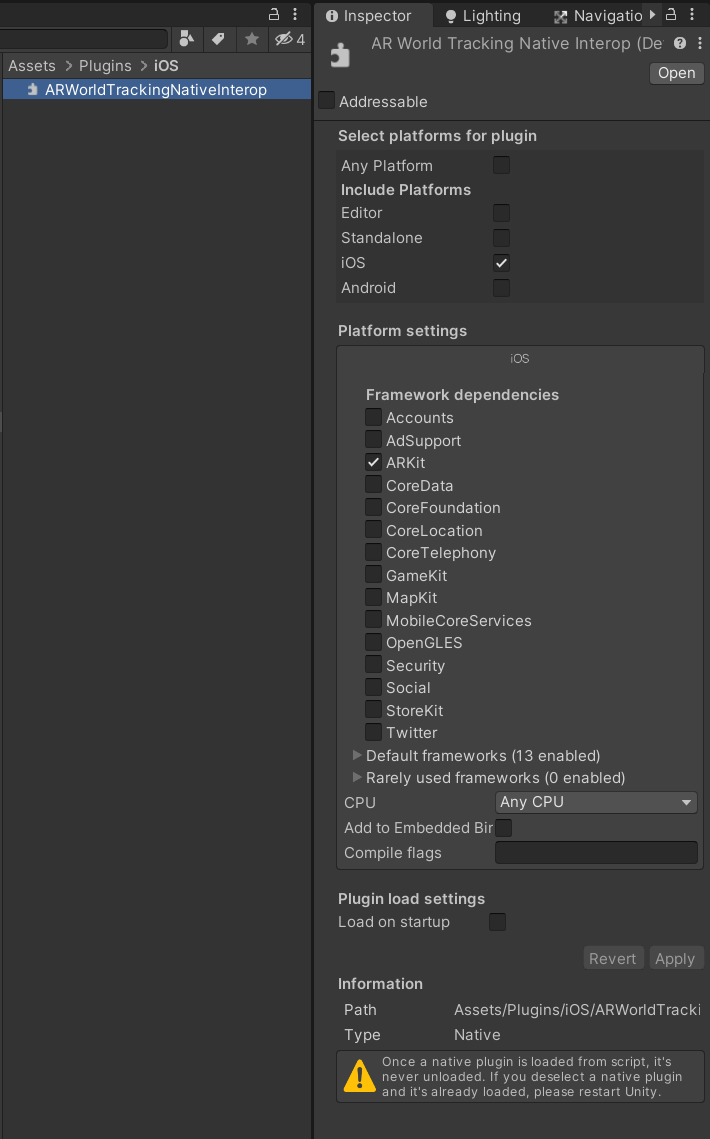Click the Open button for the plugin
710x1139 pixels.
pyautogui.click(x=675, y=73)
